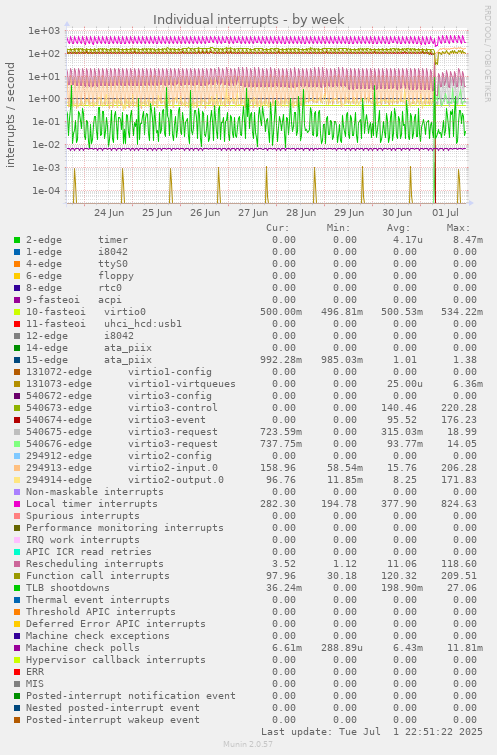Click the 294913-edge virtio2-input.0 swatch
This screenshot has height=755, width=497.
[17, 468]
